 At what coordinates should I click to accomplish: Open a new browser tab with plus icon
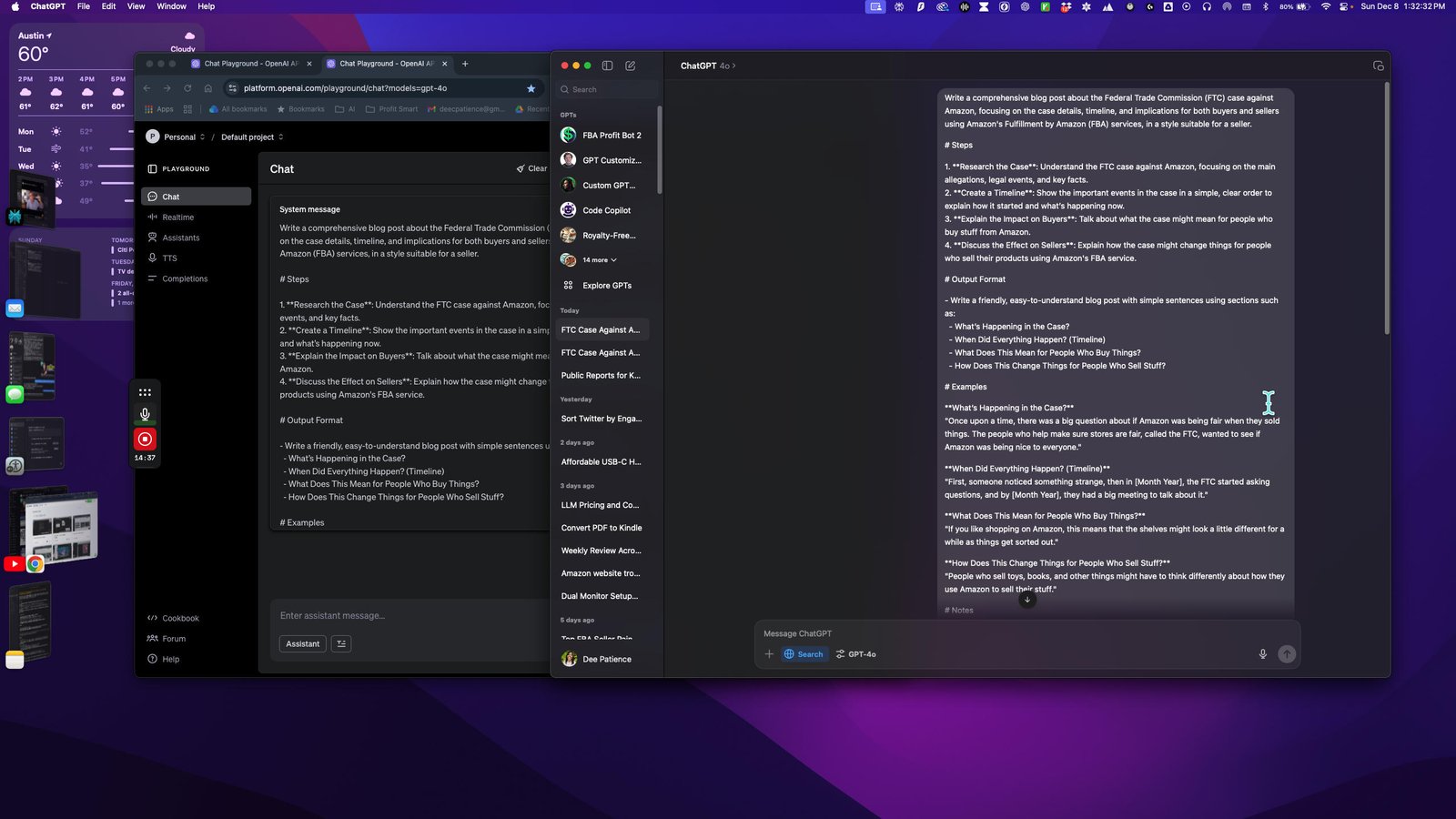coord(465,64)
